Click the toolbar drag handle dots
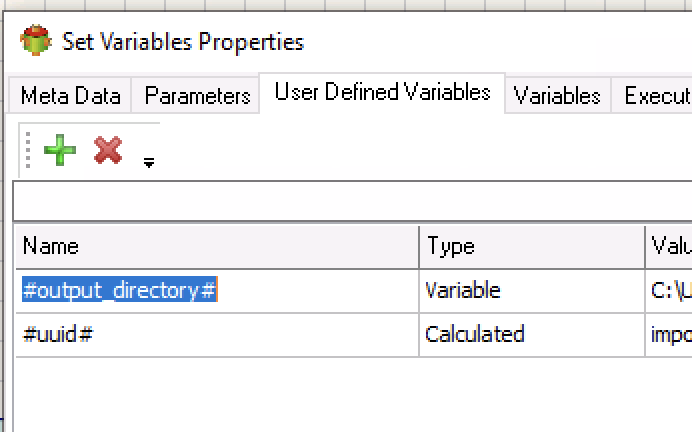The width and height of the screenshot is (692, 432). click(x=28, y=150)
